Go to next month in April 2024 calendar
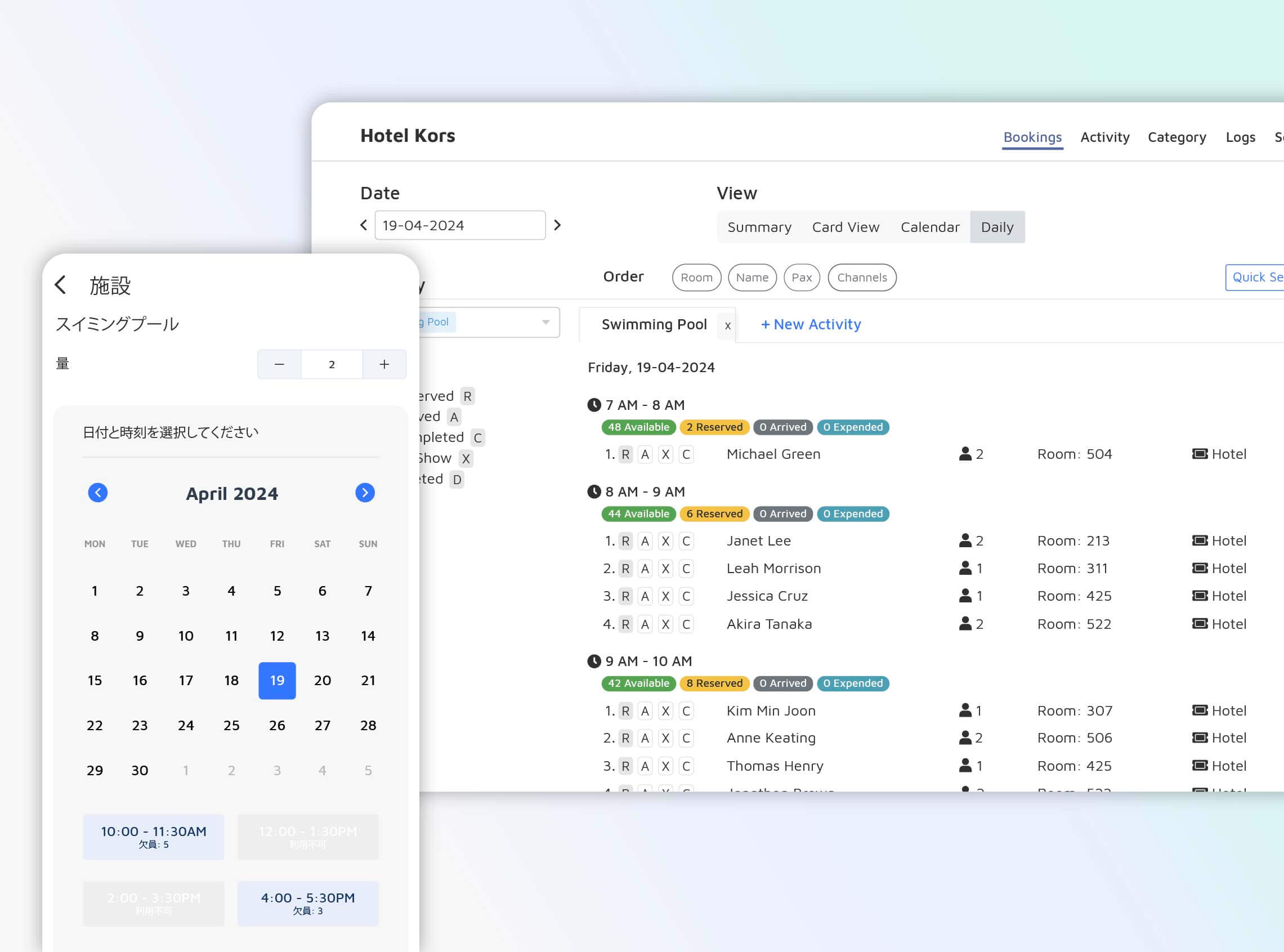 [x=365, y=493]
